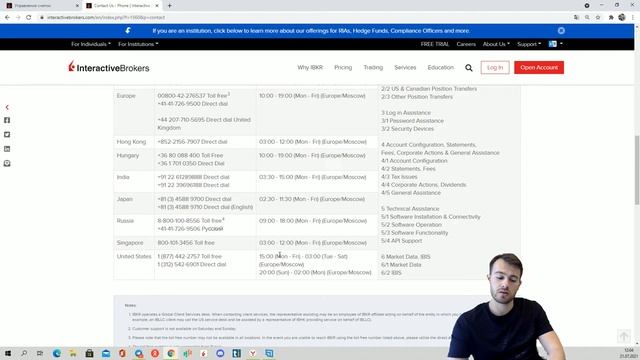640x360 pixels.
Task: Click the red Open Account button
Action: pyautogui.click(x=539, y=67)
